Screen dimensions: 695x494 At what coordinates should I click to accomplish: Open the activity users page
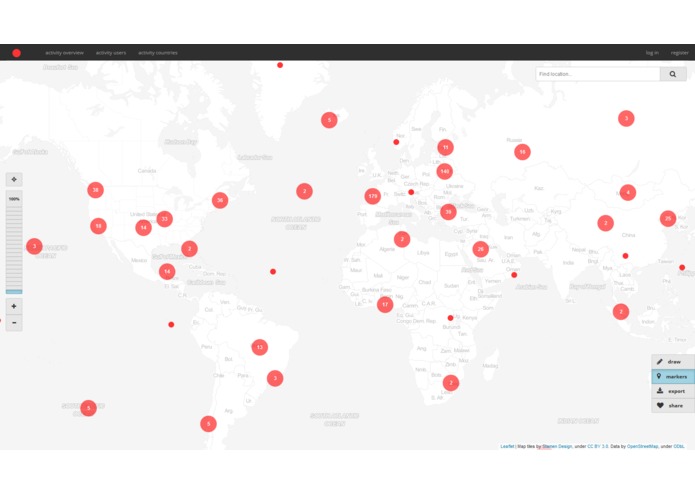click(111, 53)
